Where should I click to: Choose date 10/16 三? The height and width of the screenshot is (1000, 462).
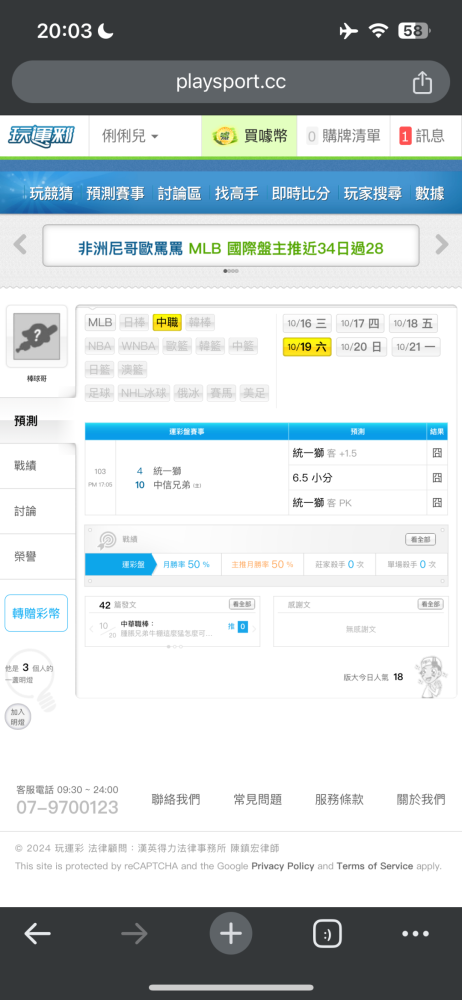coord(307,323)
